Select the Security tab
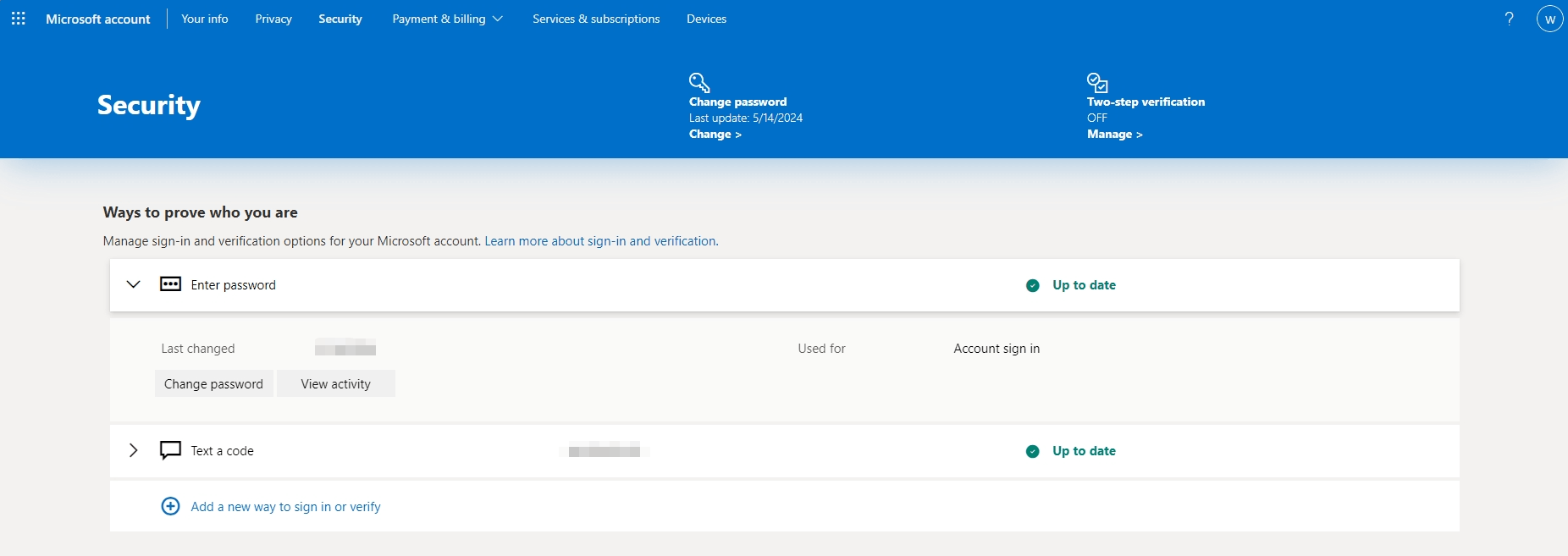Screen dimensions: 1568x556 (x=340, y=19)
